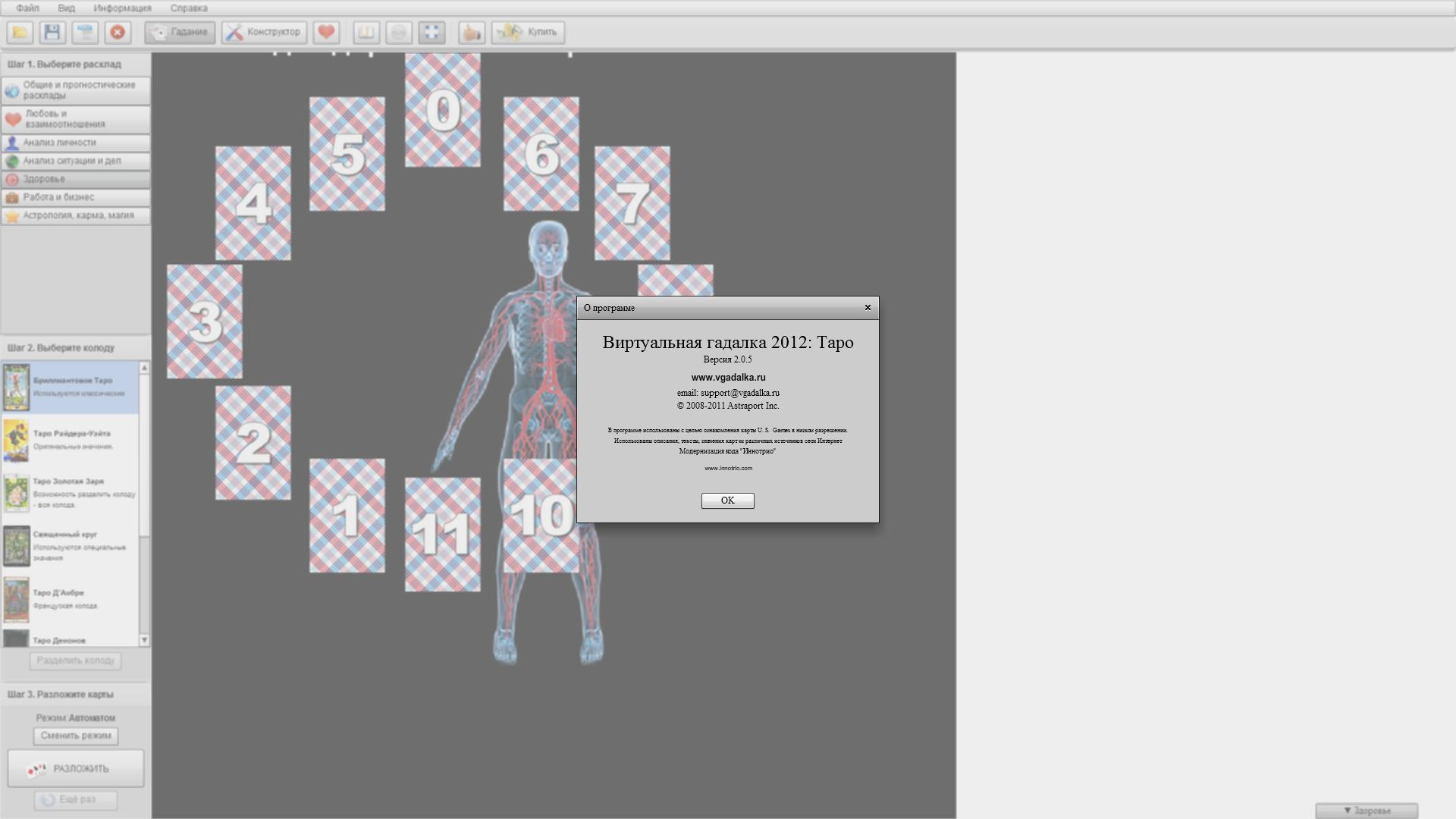Click card number 3 in the spread
This screenshot has width=1456, height=819.
205,322
